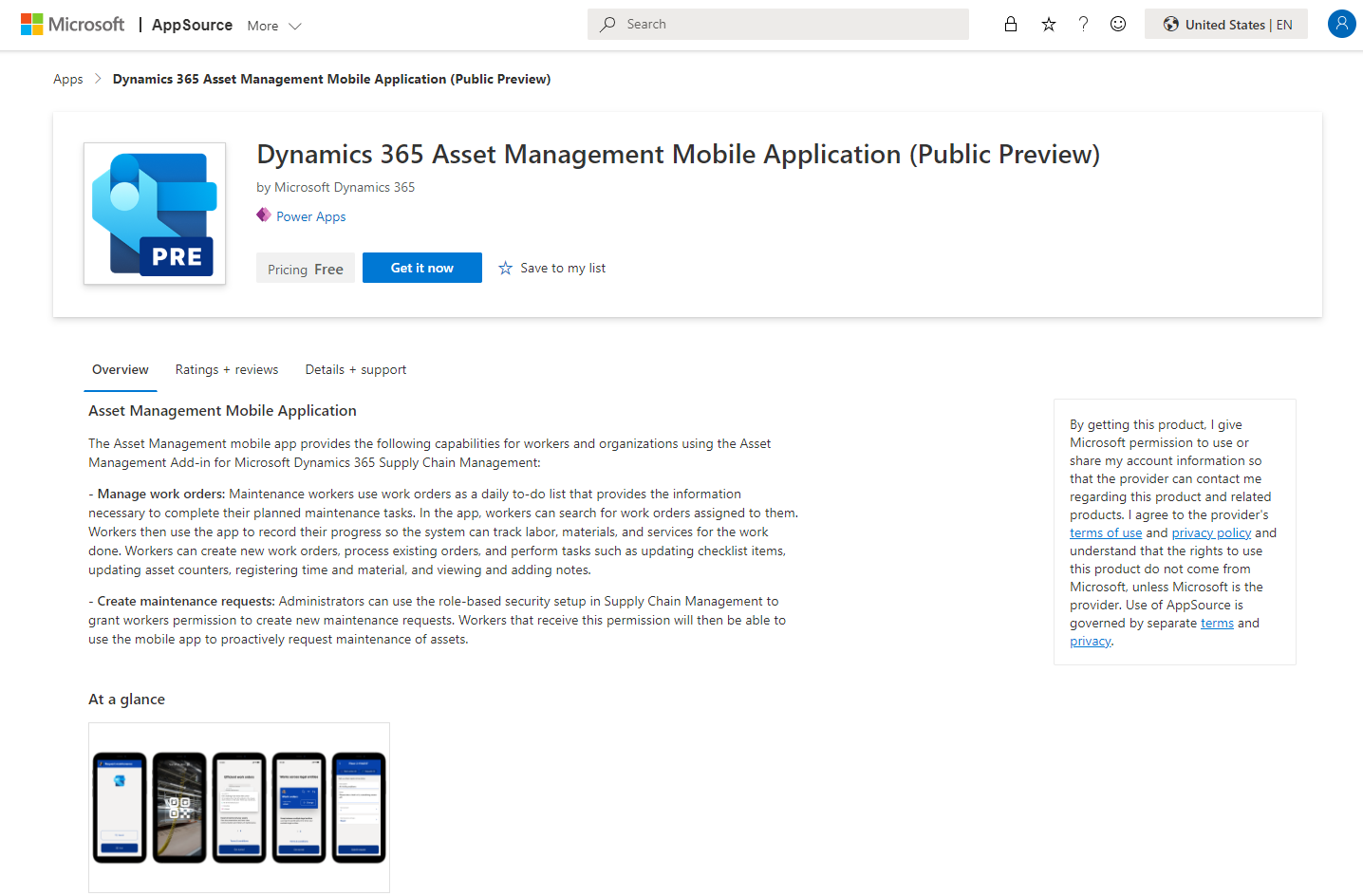Switch to Details + support tab

[x=356, y=370]
